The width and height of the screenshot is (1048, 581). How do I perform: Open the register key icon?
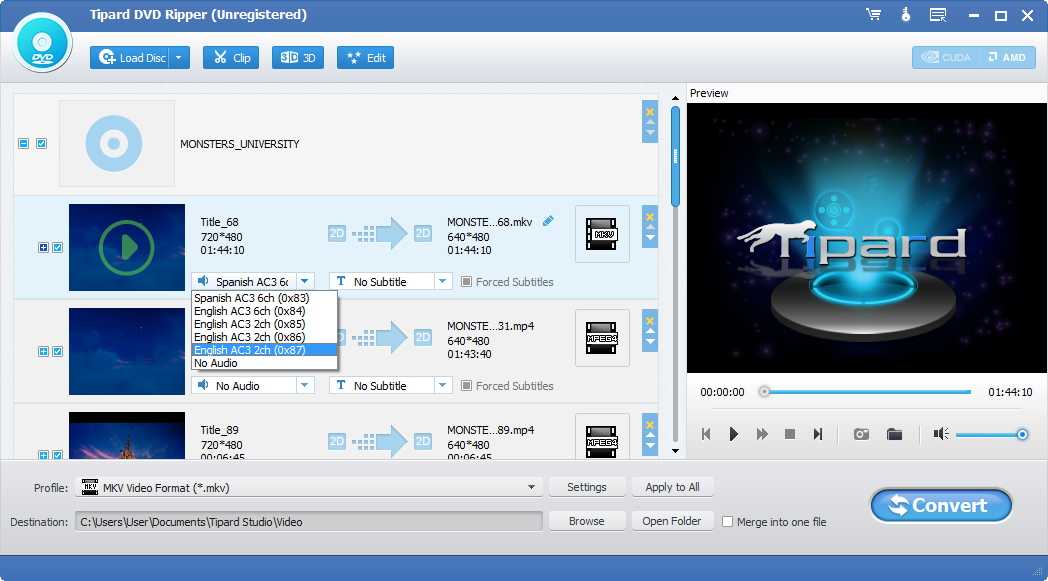coord(905,15)
